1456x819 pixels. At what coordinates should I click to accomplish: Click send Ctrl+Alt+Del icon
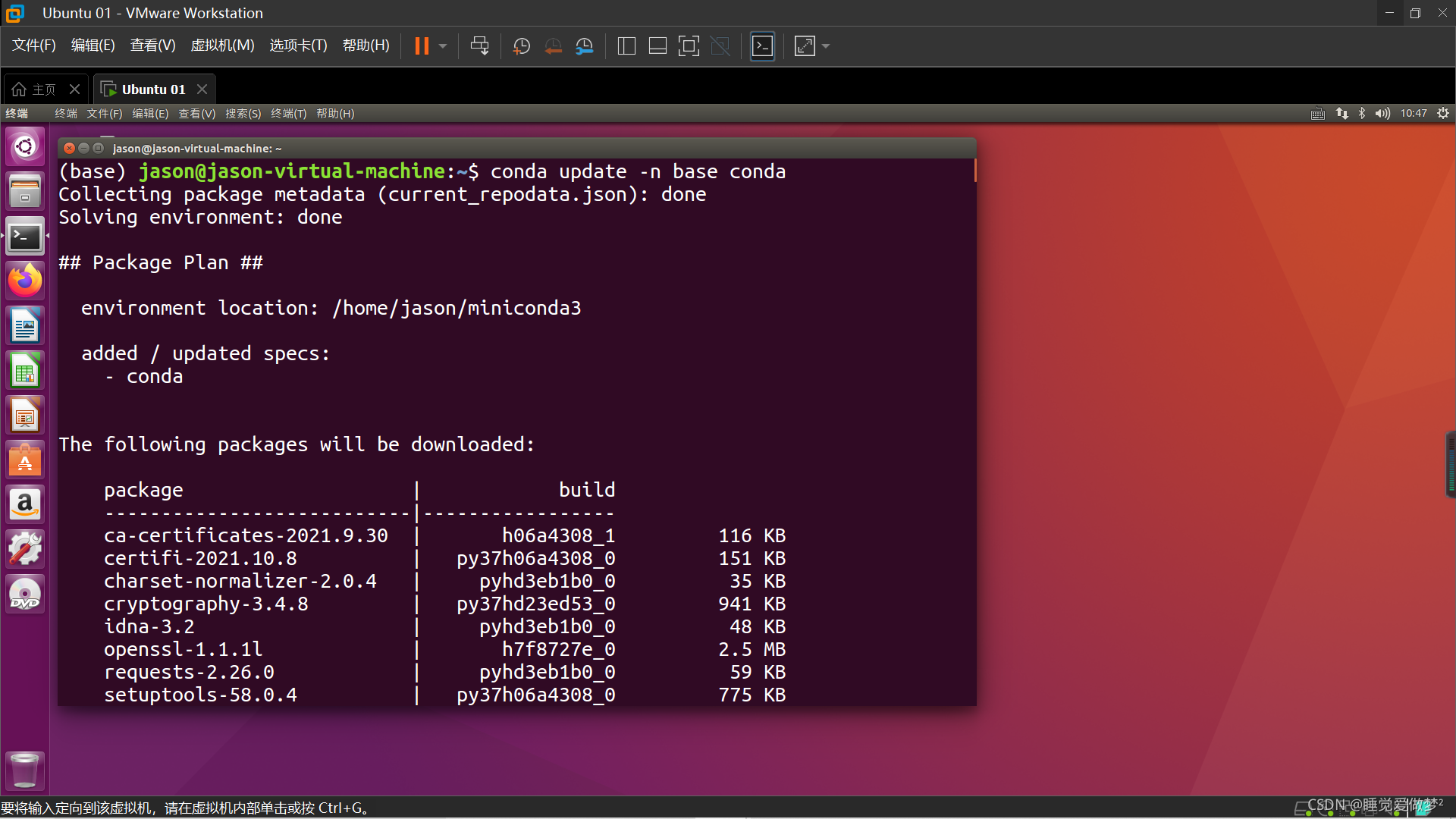[x=479, y=46]
